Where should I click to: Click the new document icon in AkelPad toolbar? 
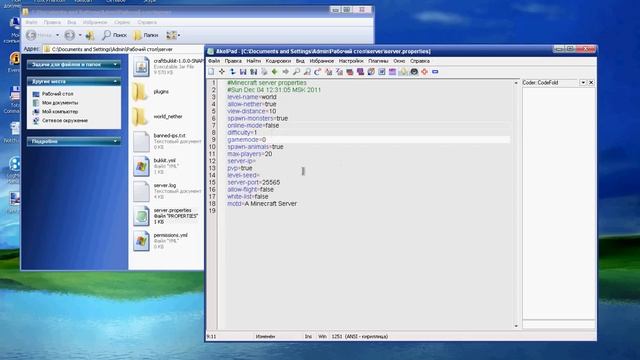pyautogui.click(x=211, y=71)
